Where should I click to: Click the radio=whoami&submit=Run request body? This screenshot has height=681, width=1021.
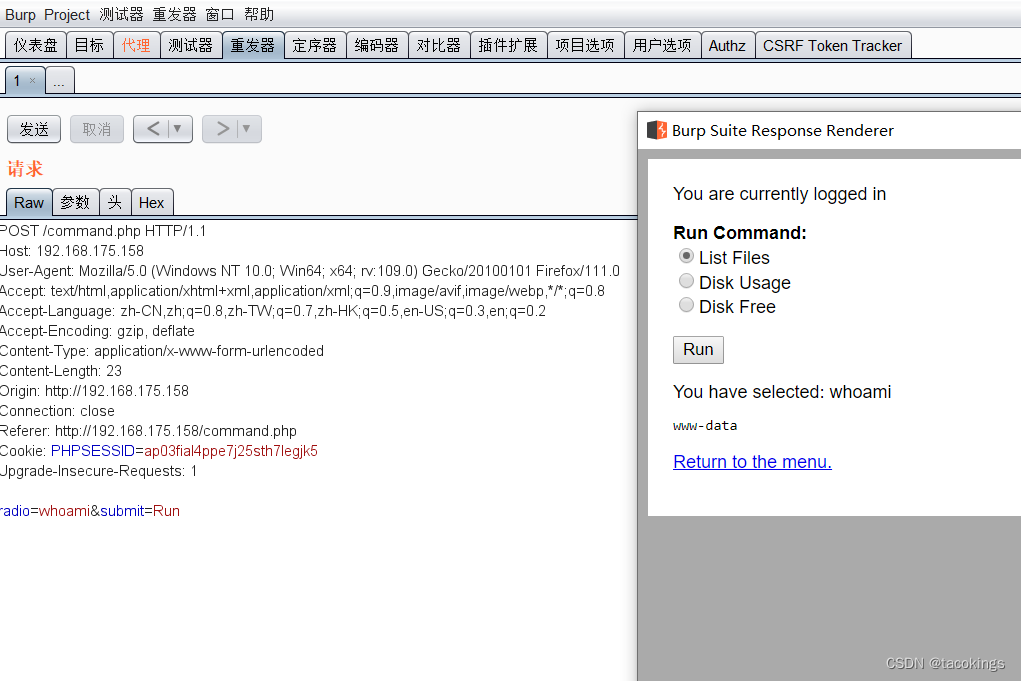90,511
